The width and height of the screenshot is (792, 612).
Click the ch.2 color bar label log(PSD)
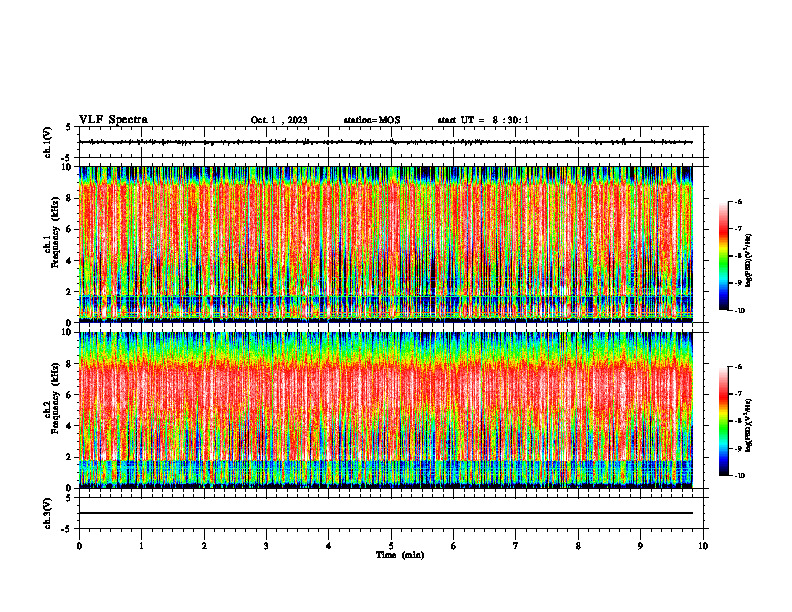[749, 425]
